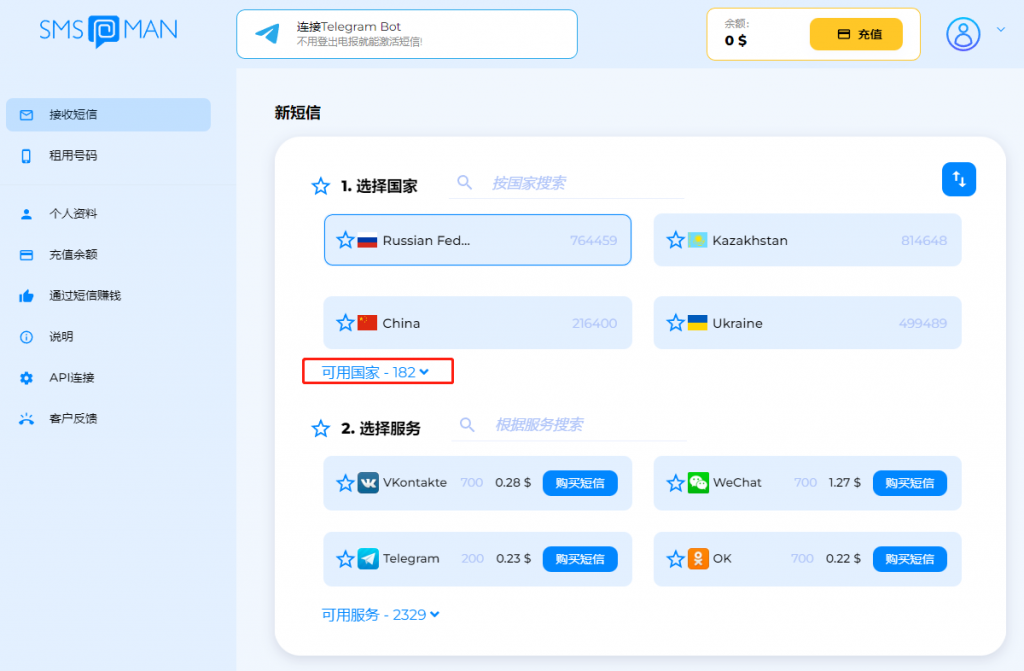
Task: Click the search magnifier icon for services
Action: coord(467,425)
